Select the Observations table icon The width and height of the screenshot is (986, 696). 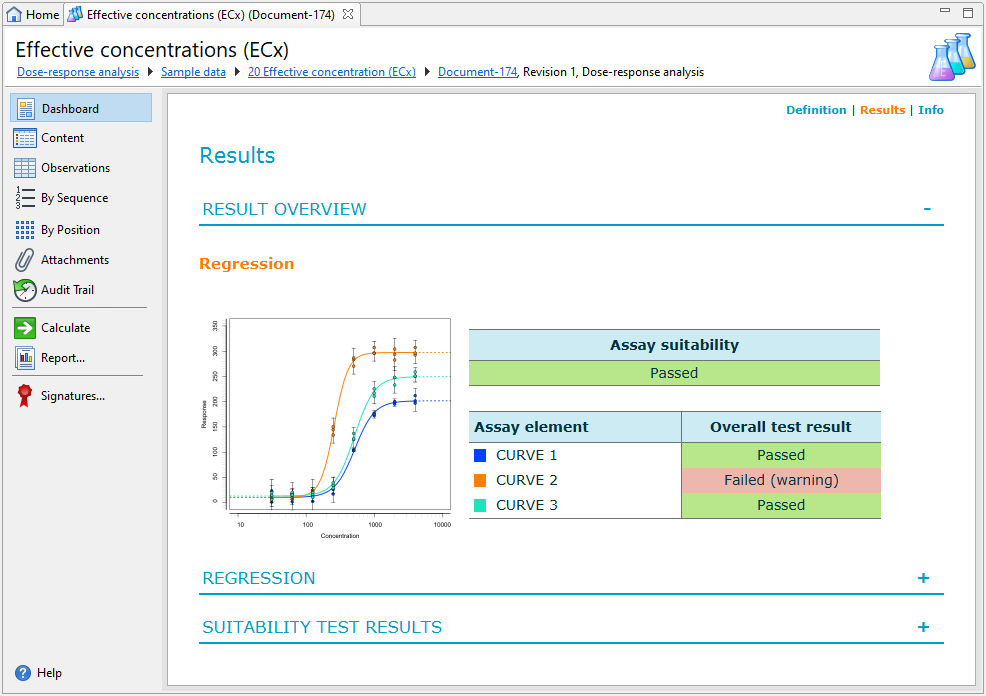26,168
